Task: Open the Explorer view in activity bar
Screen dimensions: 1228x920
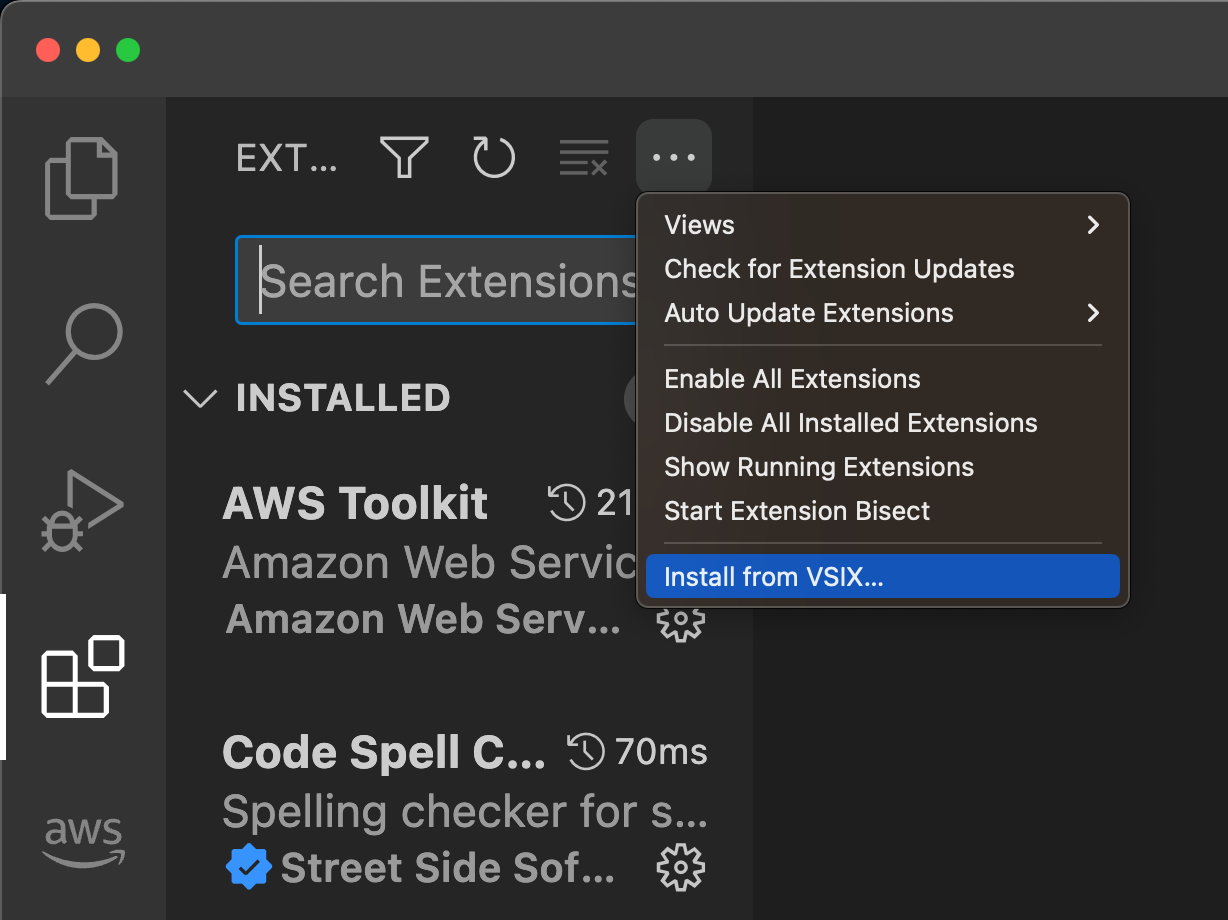Action: pos(82,178)
